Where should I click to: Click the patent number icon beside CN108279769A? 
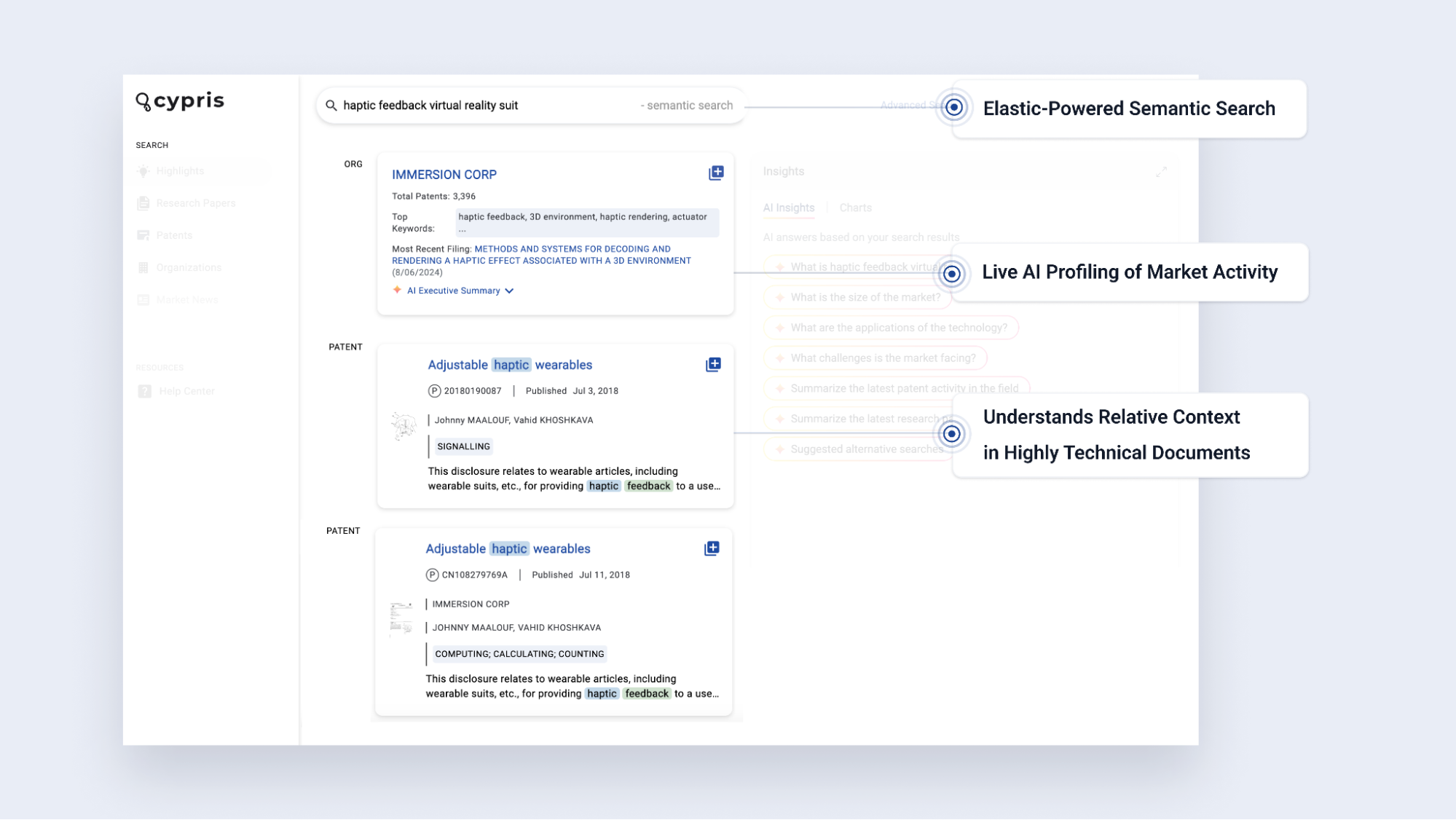point(432,575)
